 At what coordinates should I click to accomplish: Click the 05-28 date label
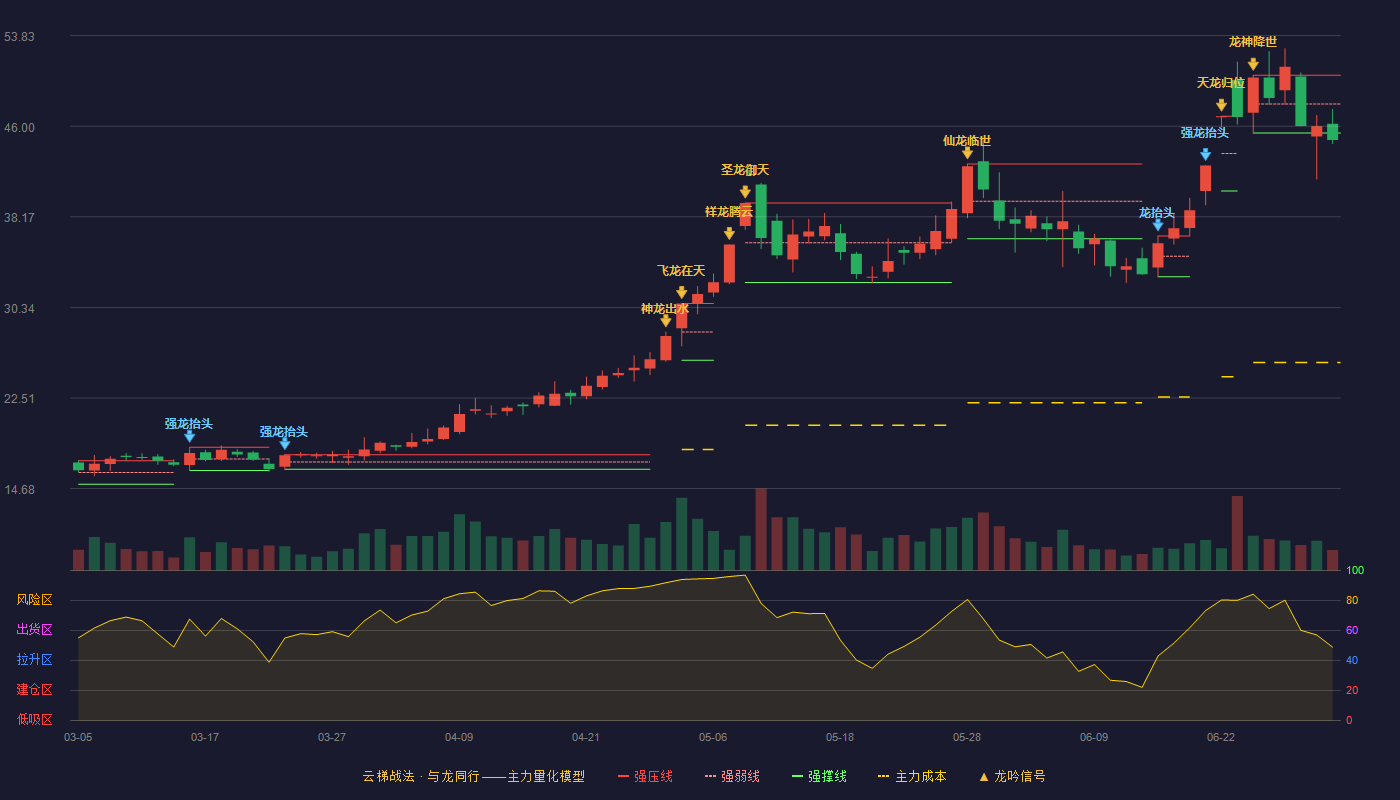[967, 737]
